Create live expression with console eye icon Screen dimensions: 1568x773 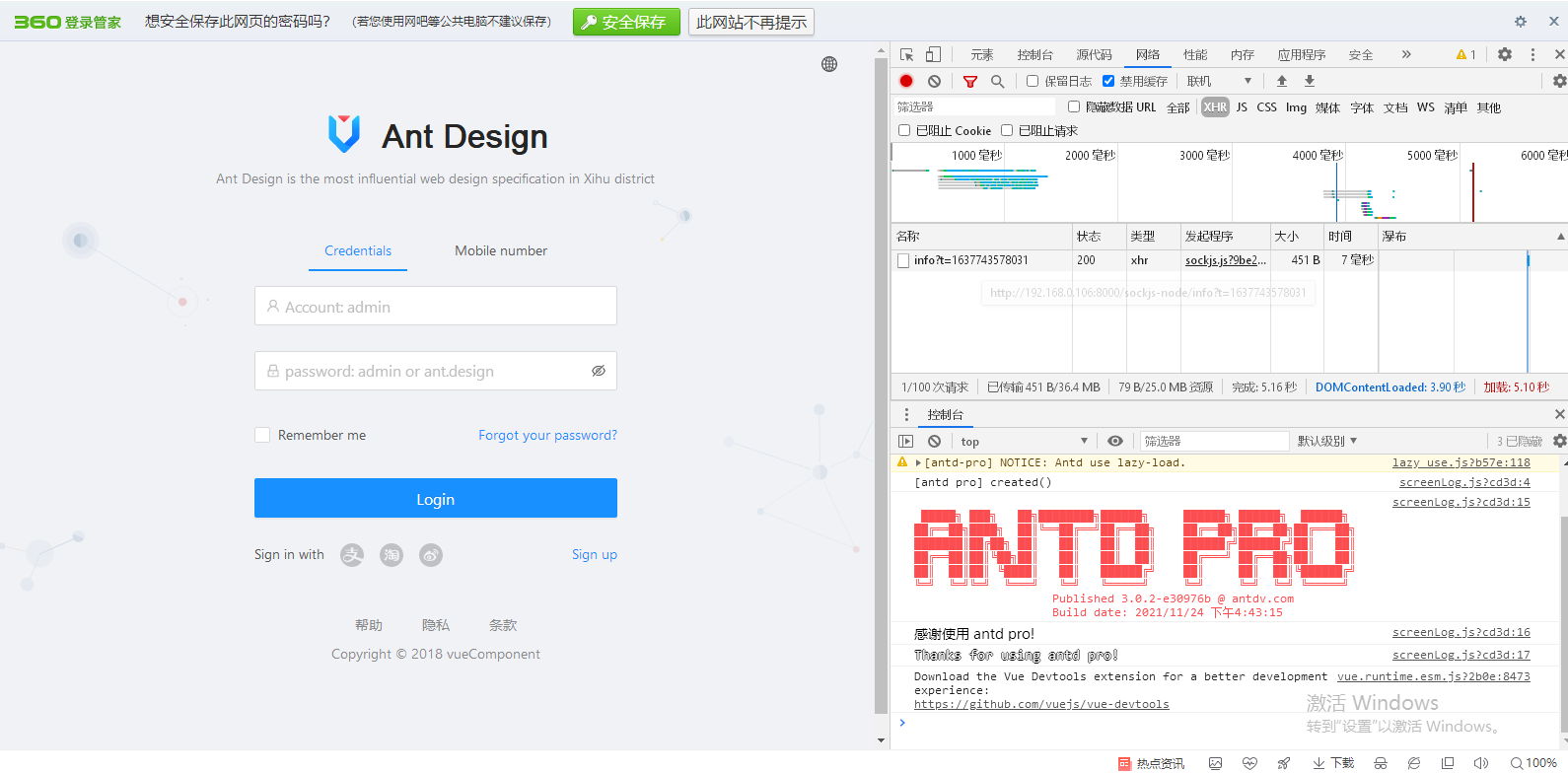coord(1115,441)
